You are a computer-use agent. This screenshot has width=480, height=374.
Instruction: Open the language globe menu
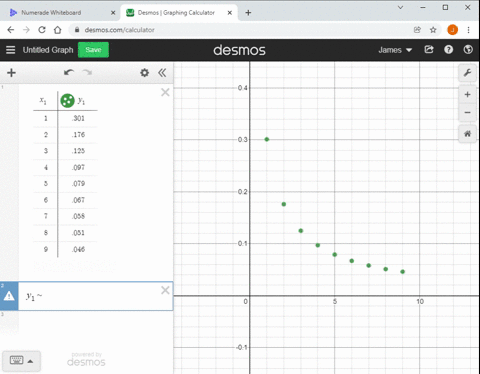pyautogui.click(x=468, y=50)
